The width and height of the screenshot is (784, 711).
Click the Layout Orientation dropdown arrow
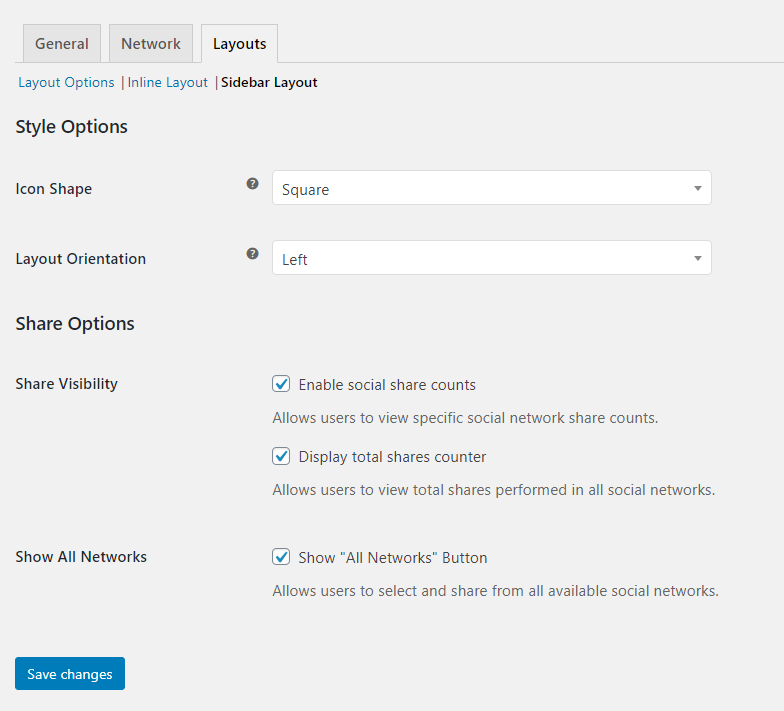coord(696,259)
